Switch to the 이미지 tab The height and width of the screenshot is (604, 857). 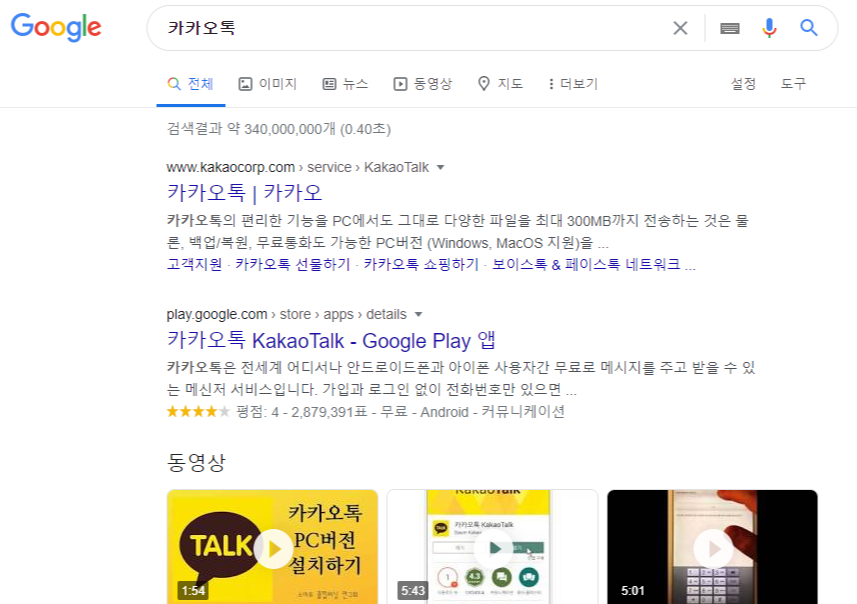click(268, 84)
